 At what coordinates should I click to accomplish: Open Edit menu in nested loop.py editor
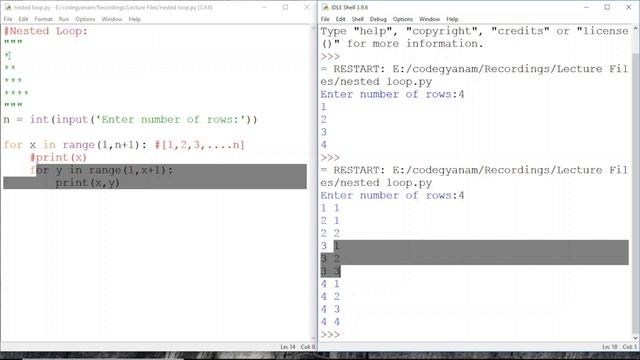[23, 19]
